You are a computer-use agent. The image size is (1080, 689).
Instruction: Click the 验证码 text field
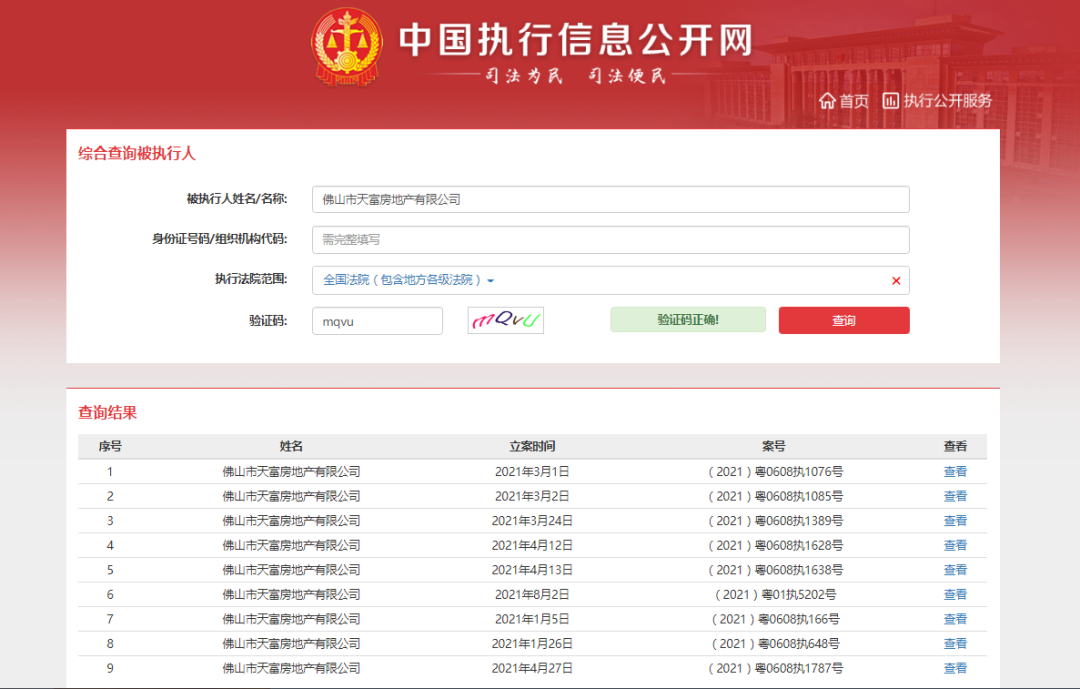[377, 321]
